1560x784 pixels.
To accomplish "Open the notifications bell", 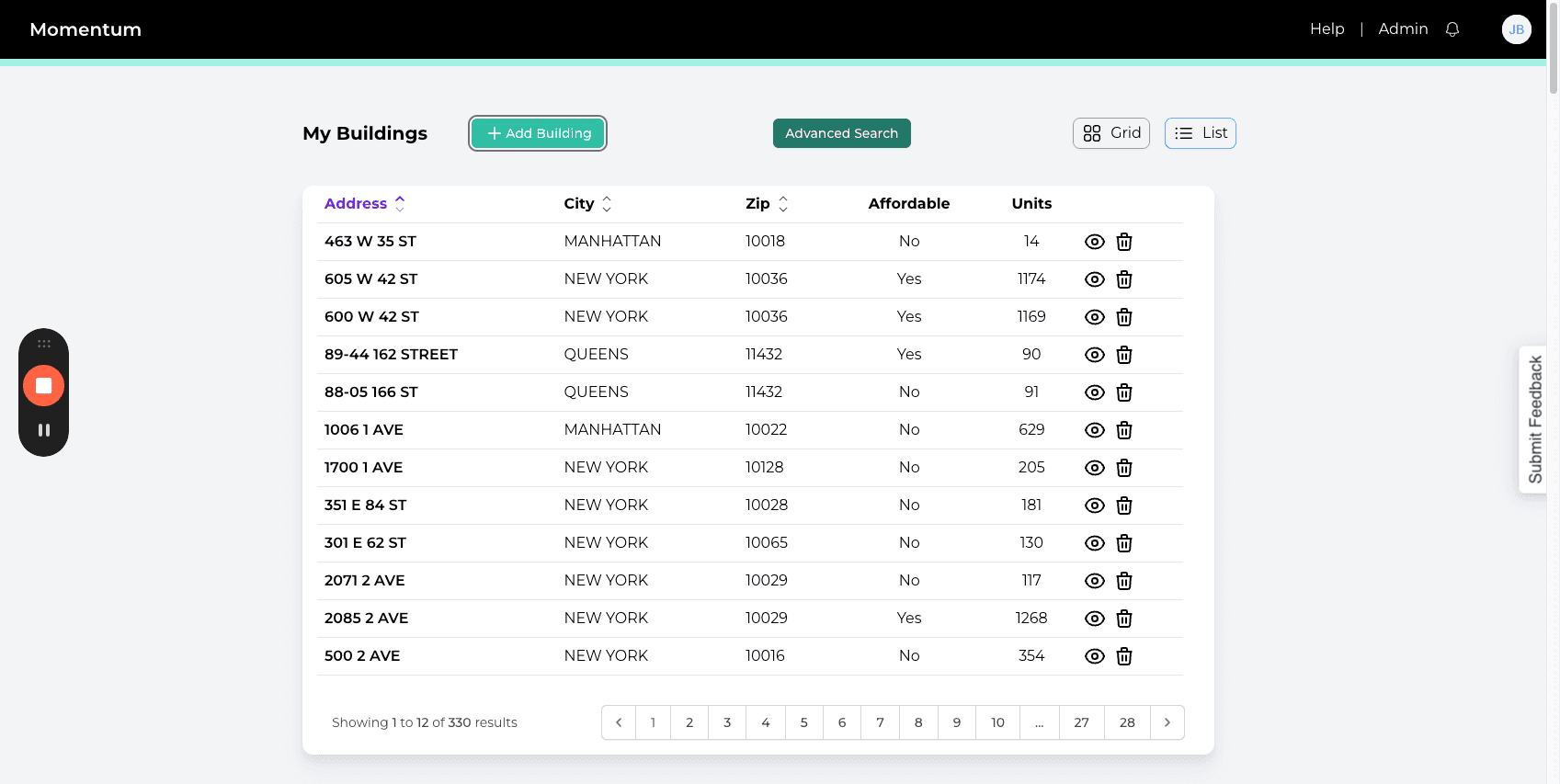I will click(1452, 29).
